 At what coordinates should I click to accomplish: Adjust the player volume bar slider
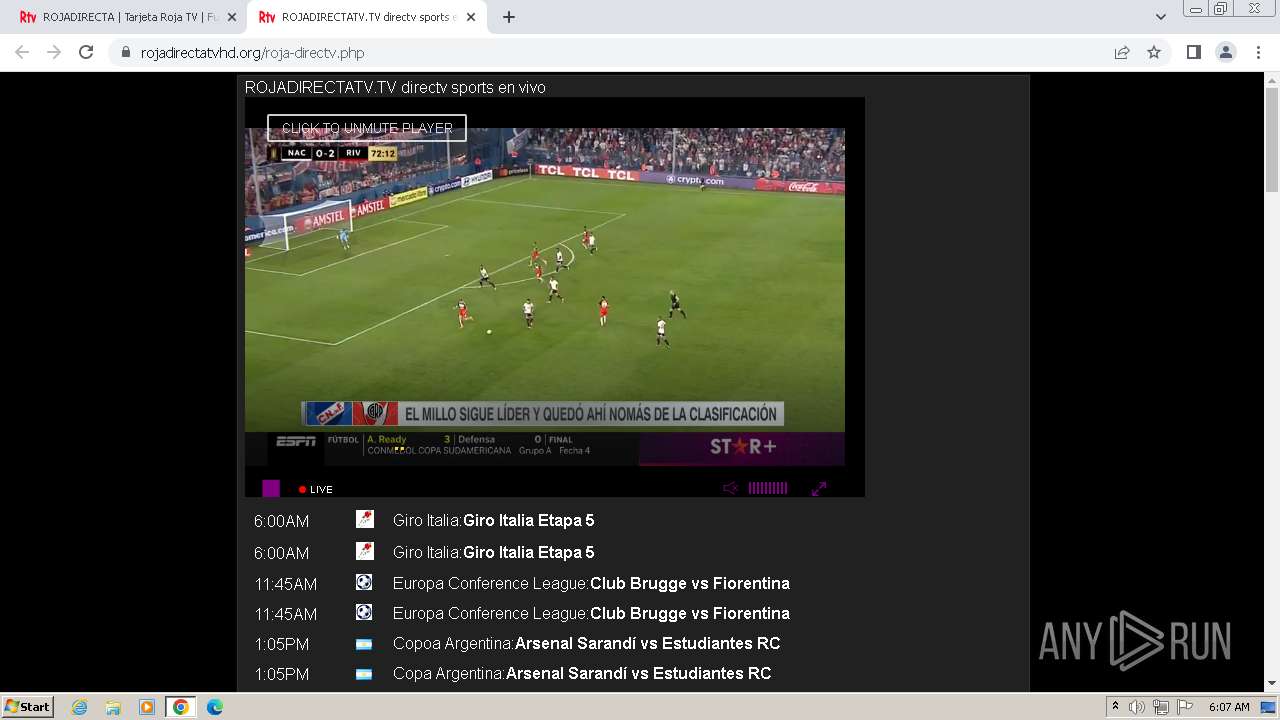tap(768, 488)
